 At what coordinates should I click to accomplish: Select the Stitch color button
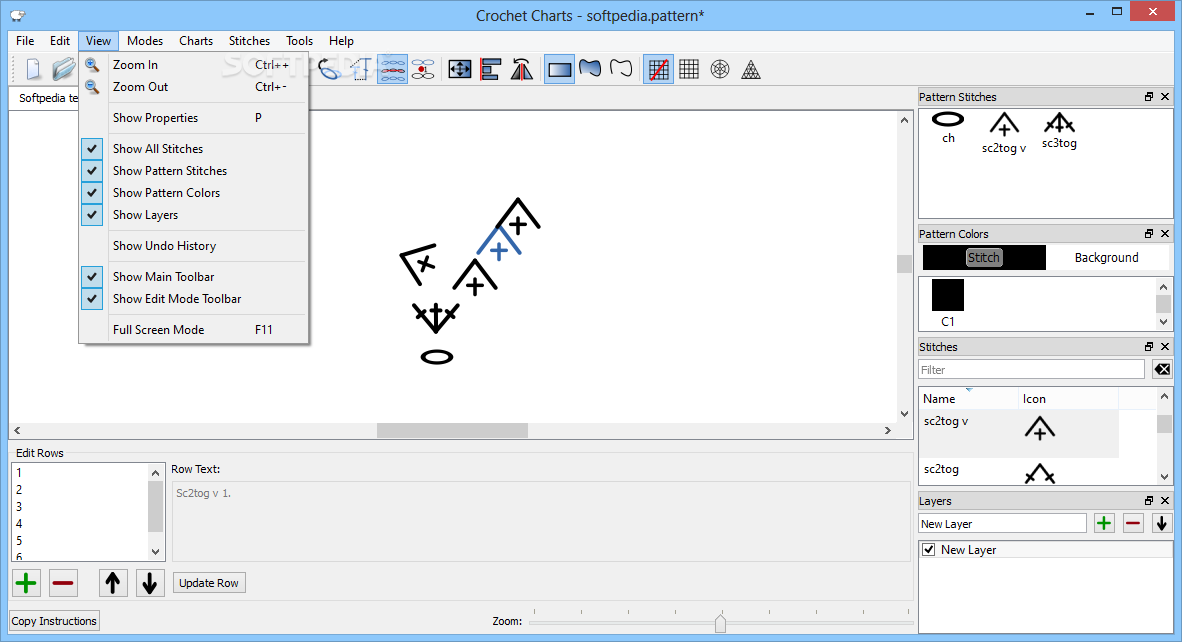(x=984, y=257)
